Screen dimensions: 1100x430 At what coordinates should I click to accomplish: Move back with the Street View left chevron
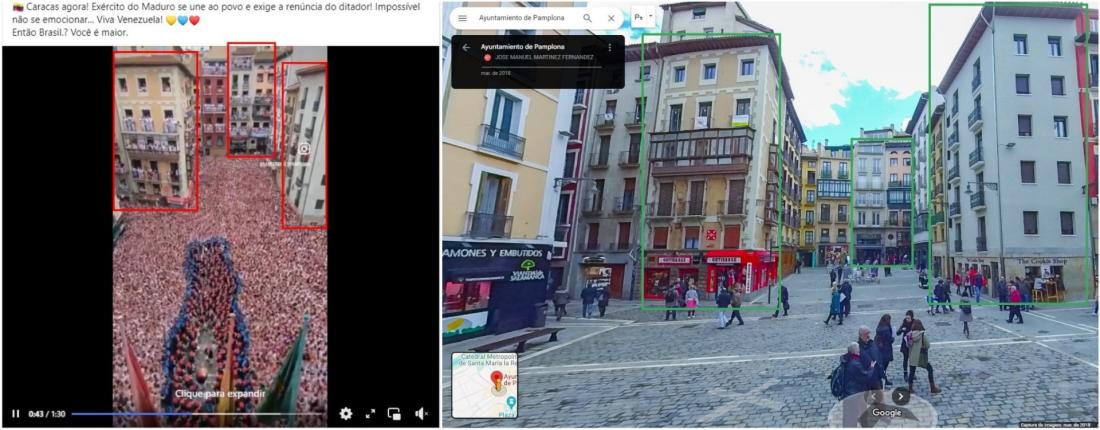(874, 396)
